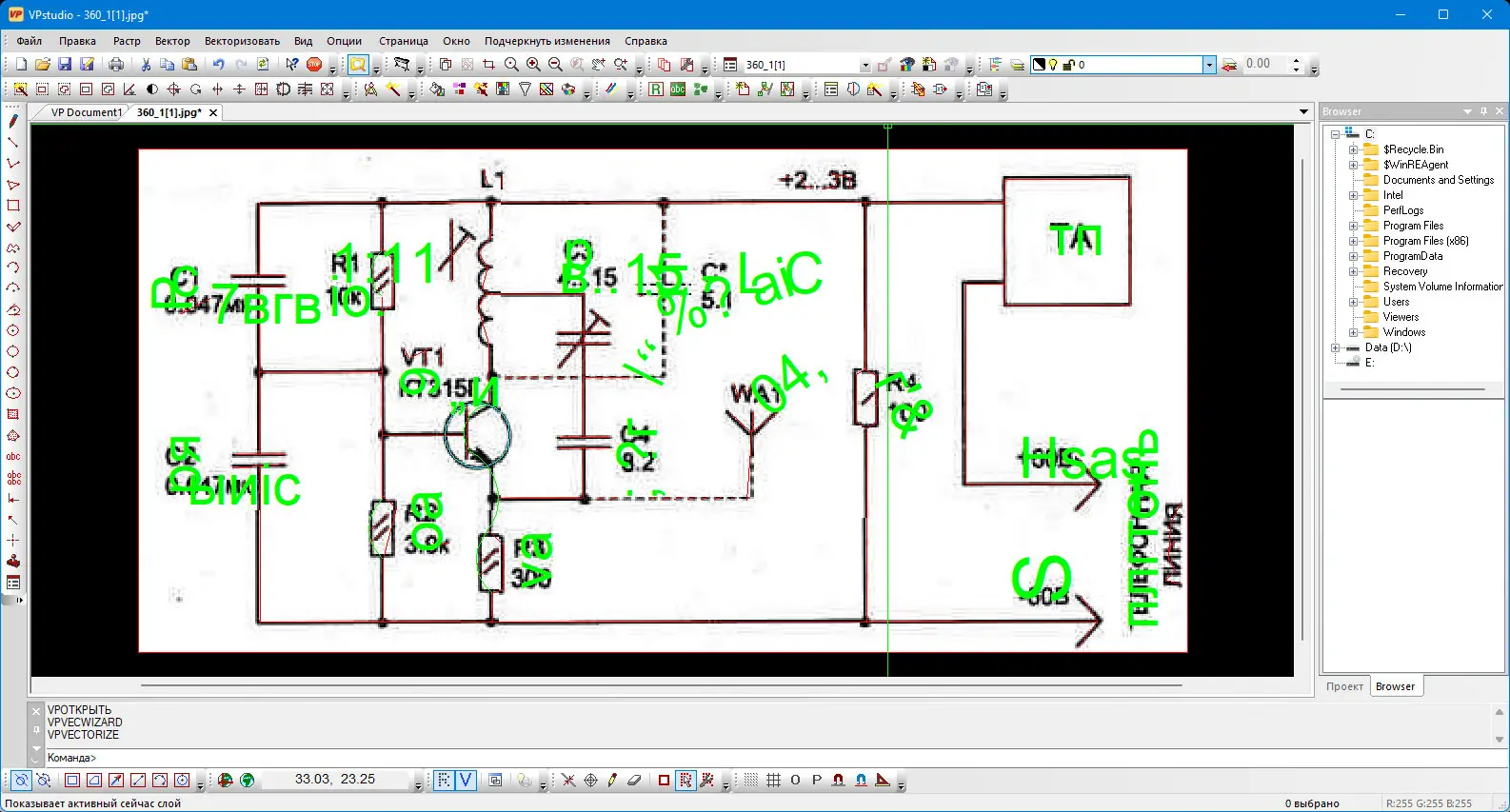This screenshot has height=812, width=1510.
Task: Open a file with the folder icon
Action: click(43, 65)
